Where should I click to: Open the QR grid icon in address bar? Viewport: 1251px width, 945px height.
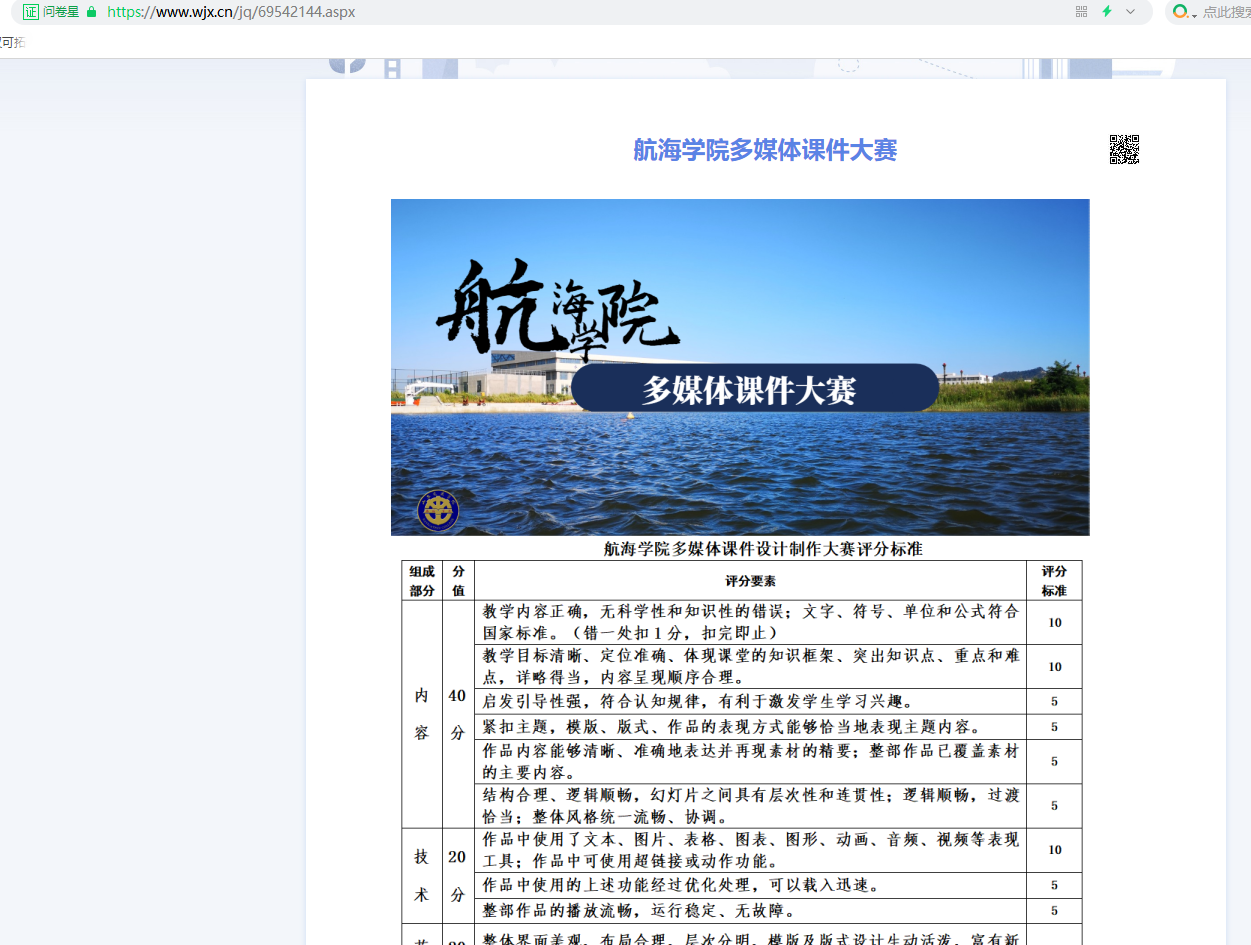pyautogui.click(x=1081, y=12)
